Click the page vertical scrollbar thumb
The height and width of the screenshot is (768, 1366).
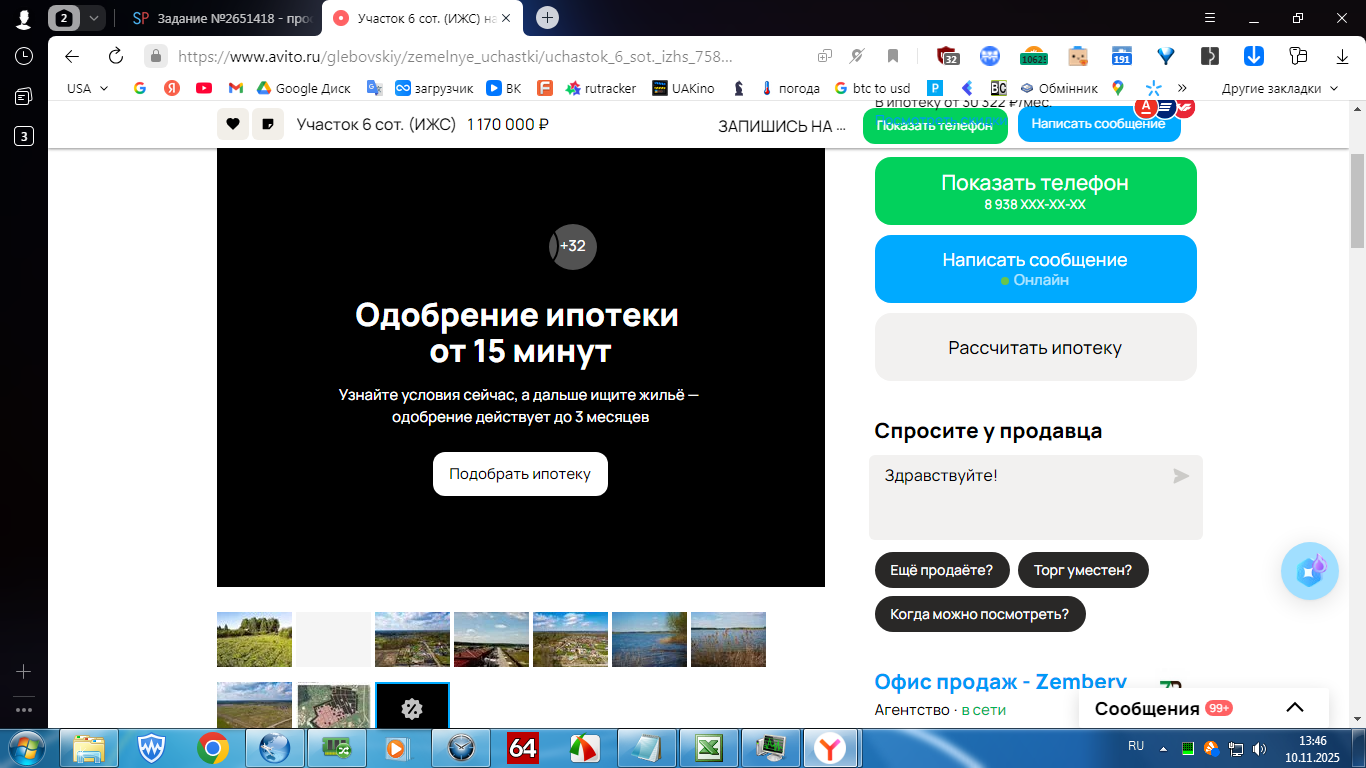[x=1357, y=202]
